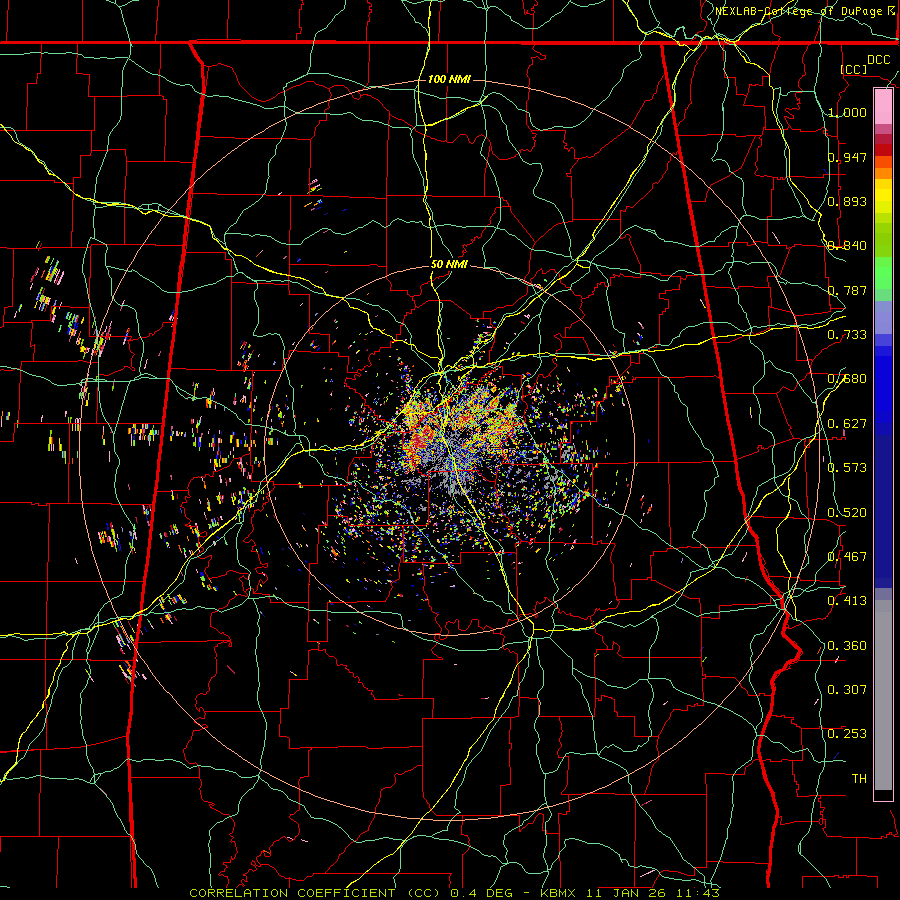Select the 0.467 legend value
The height and width of the screenshot is (900, 900).
click(847, 557)
